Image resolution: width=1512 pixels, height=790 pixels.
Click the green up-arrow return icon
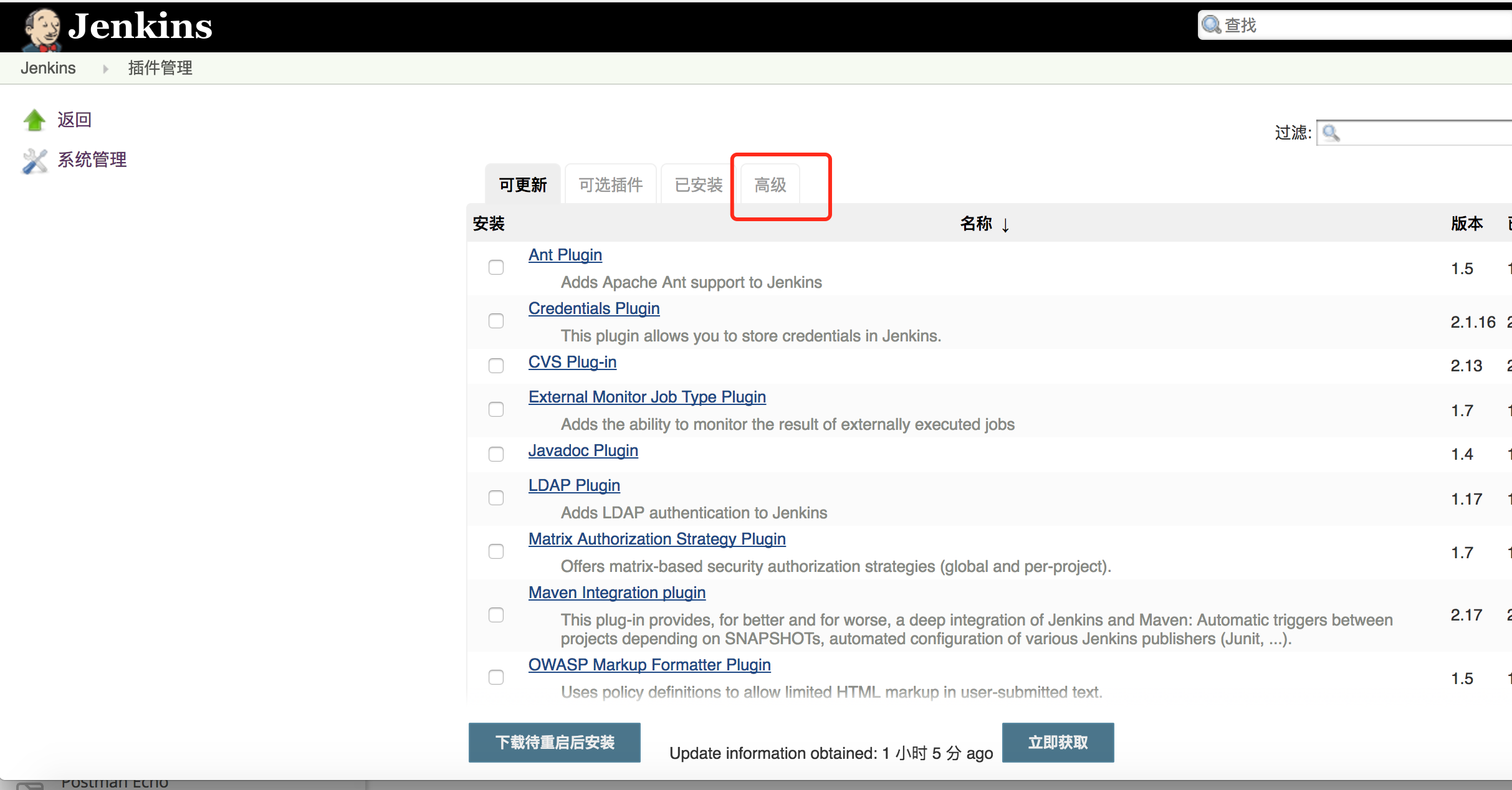35,120
